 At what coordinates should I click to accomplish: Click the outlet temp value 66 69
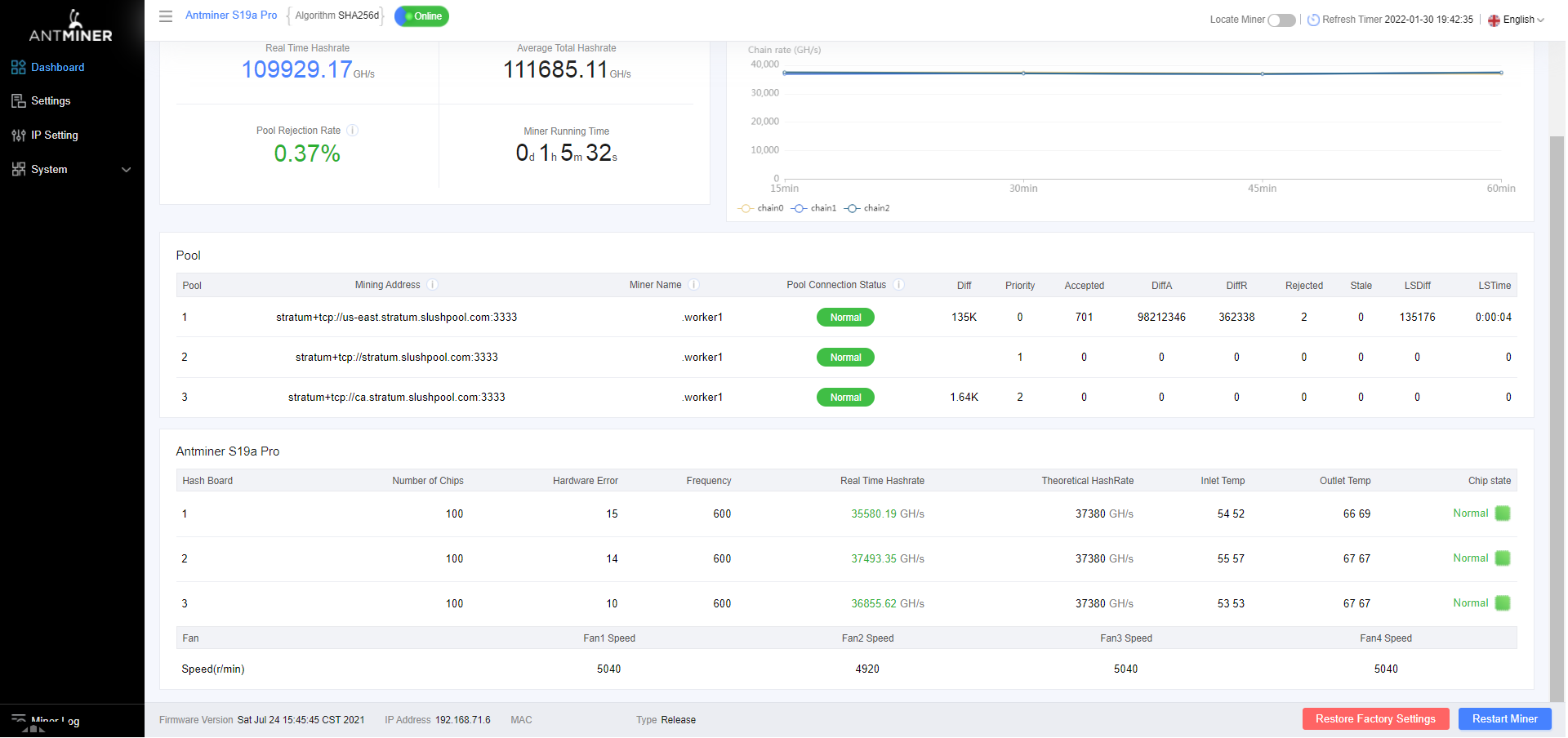1356,514
